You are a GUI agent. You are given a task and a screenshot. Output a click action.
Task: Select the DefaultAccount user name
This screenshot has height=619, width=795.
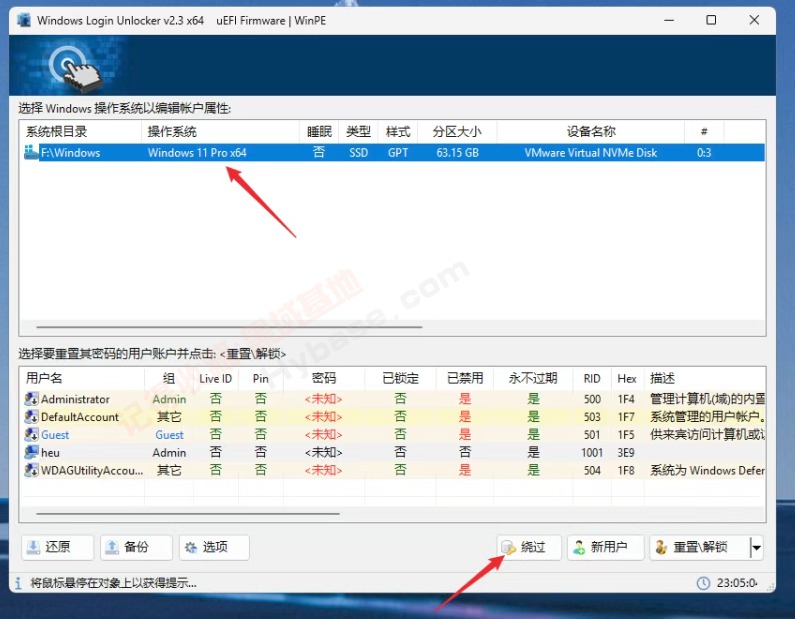coord(80,417)
